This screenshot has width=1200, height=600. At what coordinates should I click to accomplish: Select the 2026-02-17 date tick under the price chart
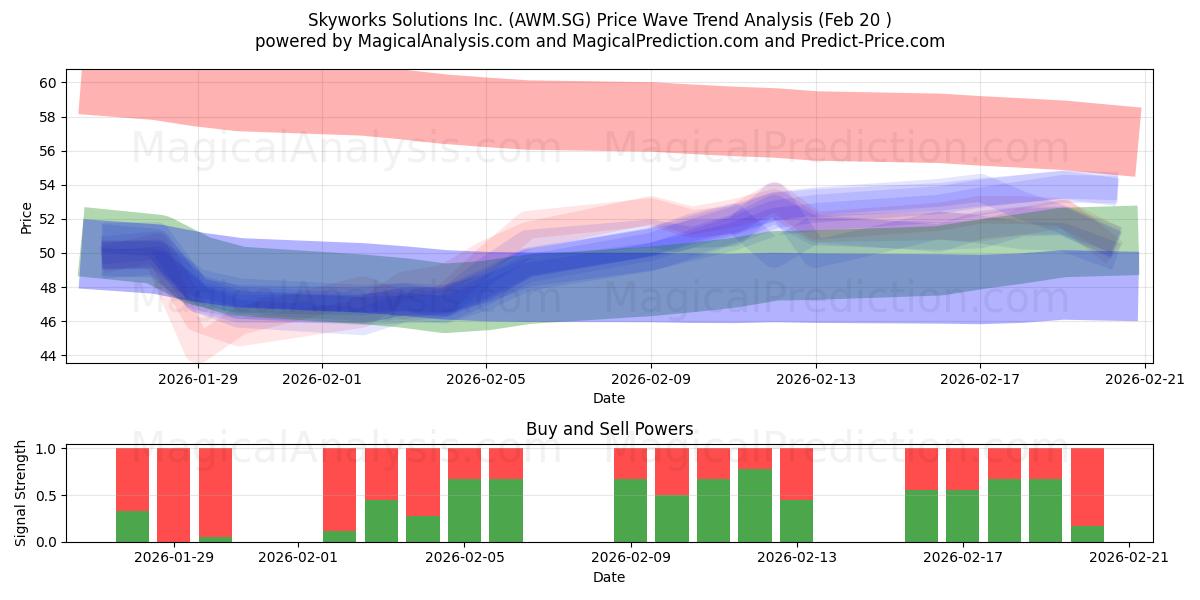click(x=980, y=380)
